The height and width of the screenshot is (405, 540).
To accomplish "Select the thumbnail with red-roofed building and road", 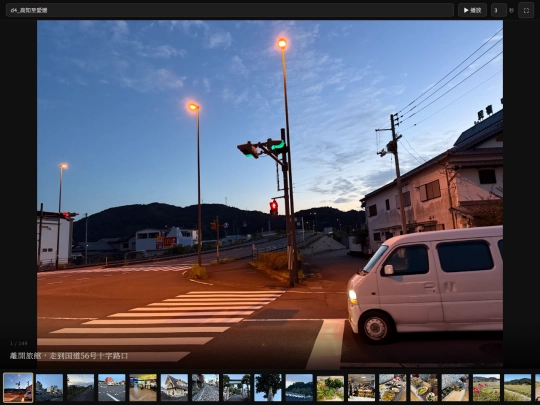I will (112, 387).
